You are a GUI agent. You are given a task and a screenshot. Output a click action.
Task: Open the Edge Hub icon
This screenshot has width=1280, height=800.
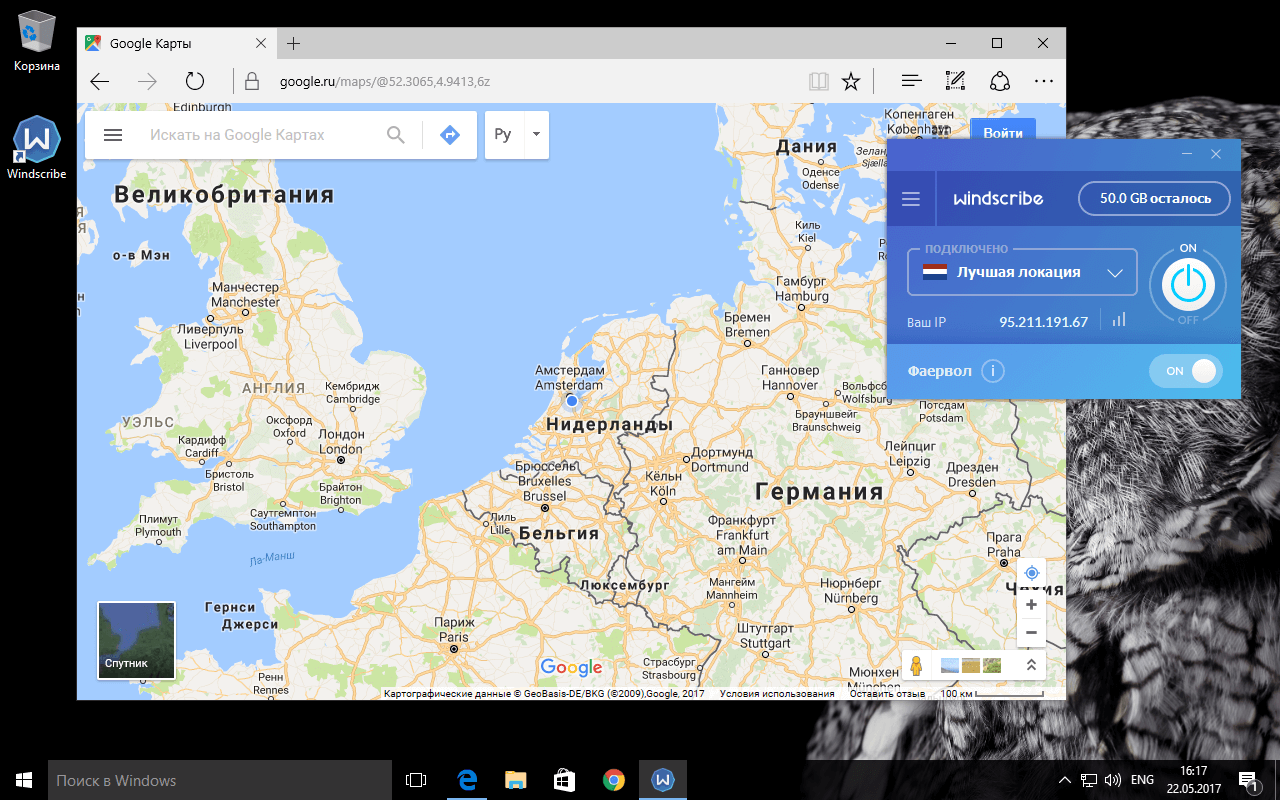(910, 82)
